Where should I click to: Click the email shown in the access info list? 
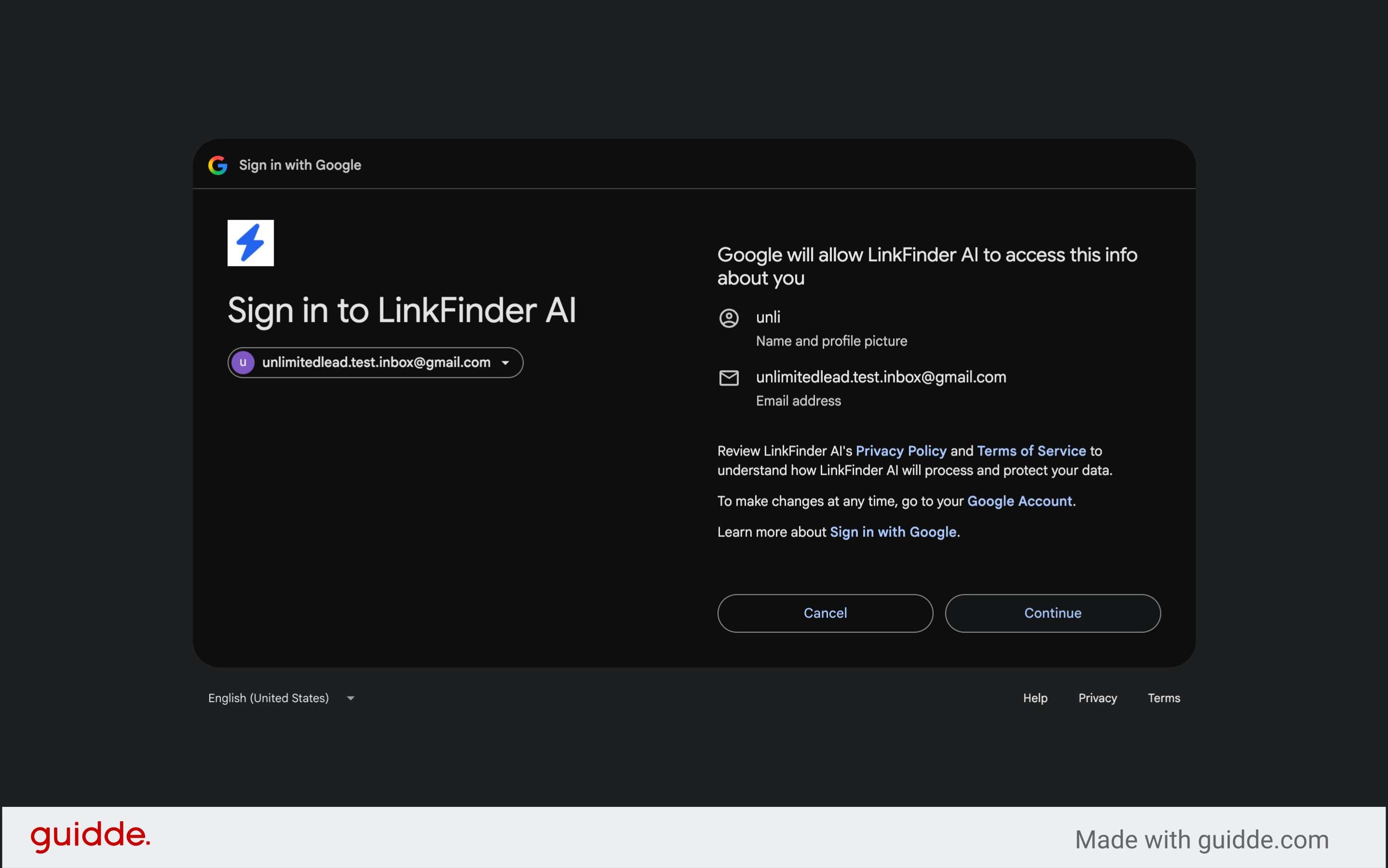[x=881, y=377]
